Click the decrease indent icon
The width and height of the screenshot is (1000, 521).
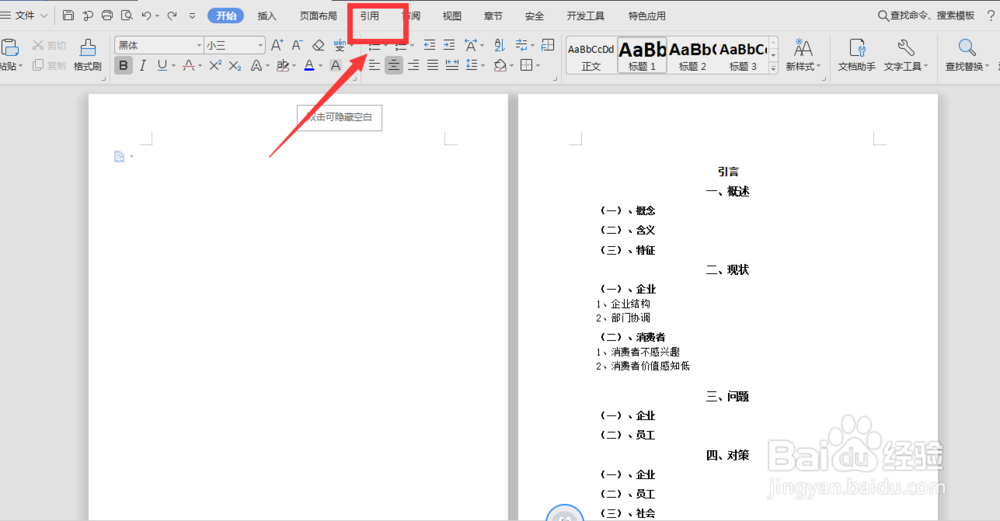(x=429, y=45)
